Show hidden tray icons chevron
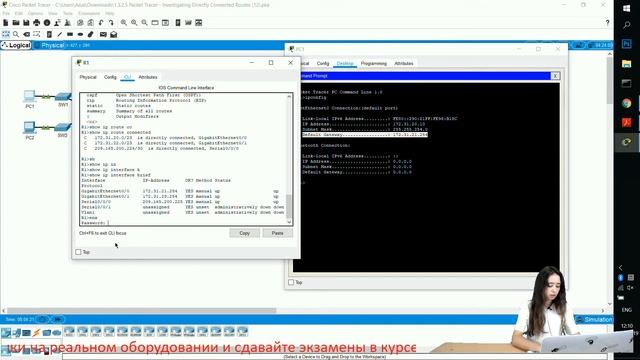 click(620, 268)
